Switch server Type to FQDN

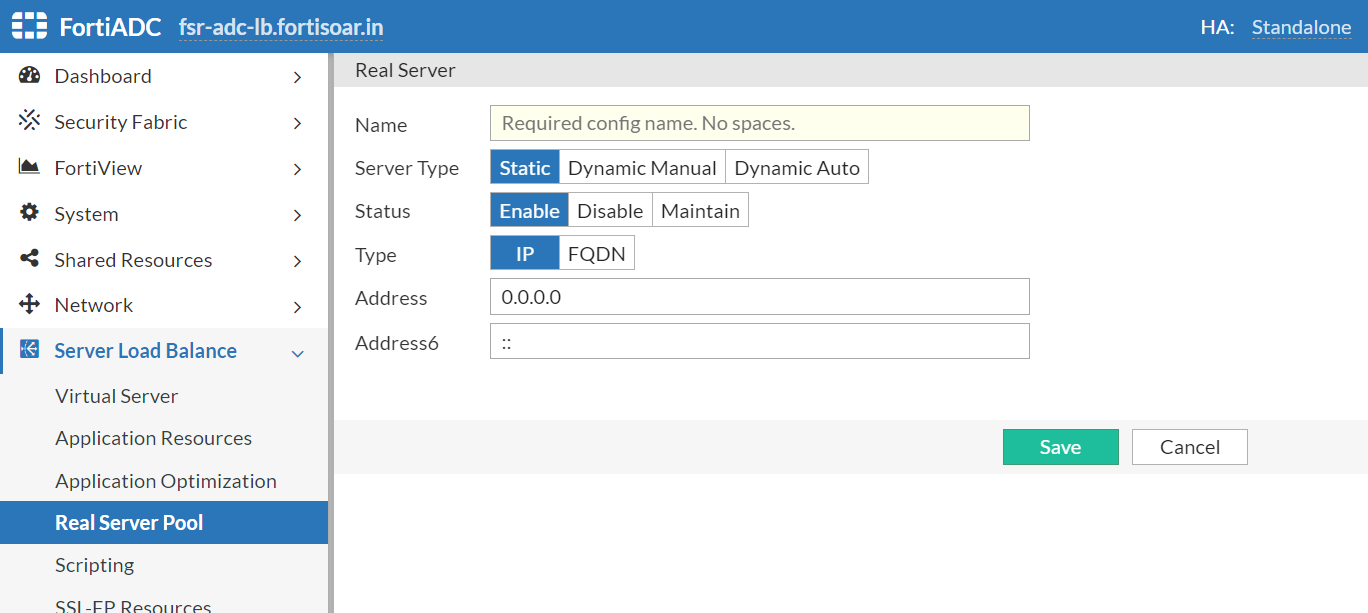(x=596, y=253)
